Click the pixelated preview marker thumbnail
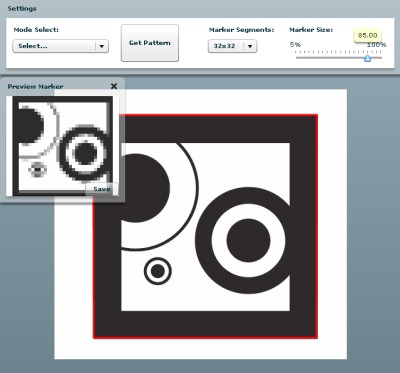This screenshot has height=373, width=400. 63,146
